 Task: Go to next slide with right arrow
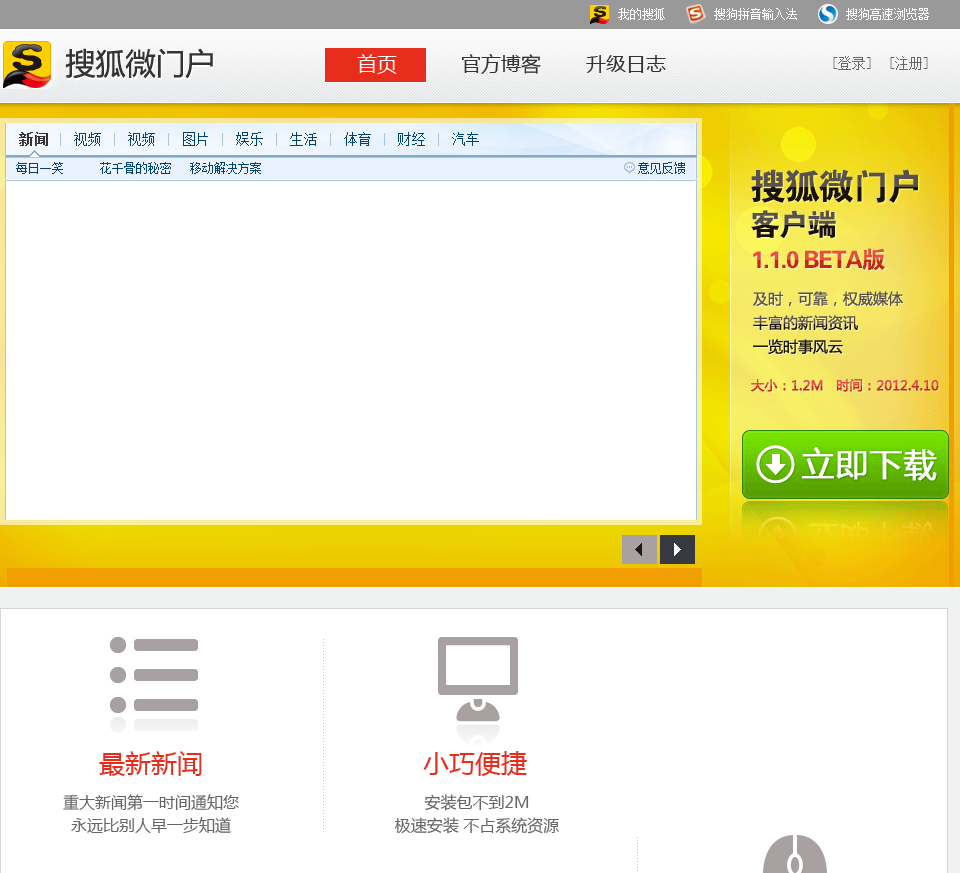677,549
